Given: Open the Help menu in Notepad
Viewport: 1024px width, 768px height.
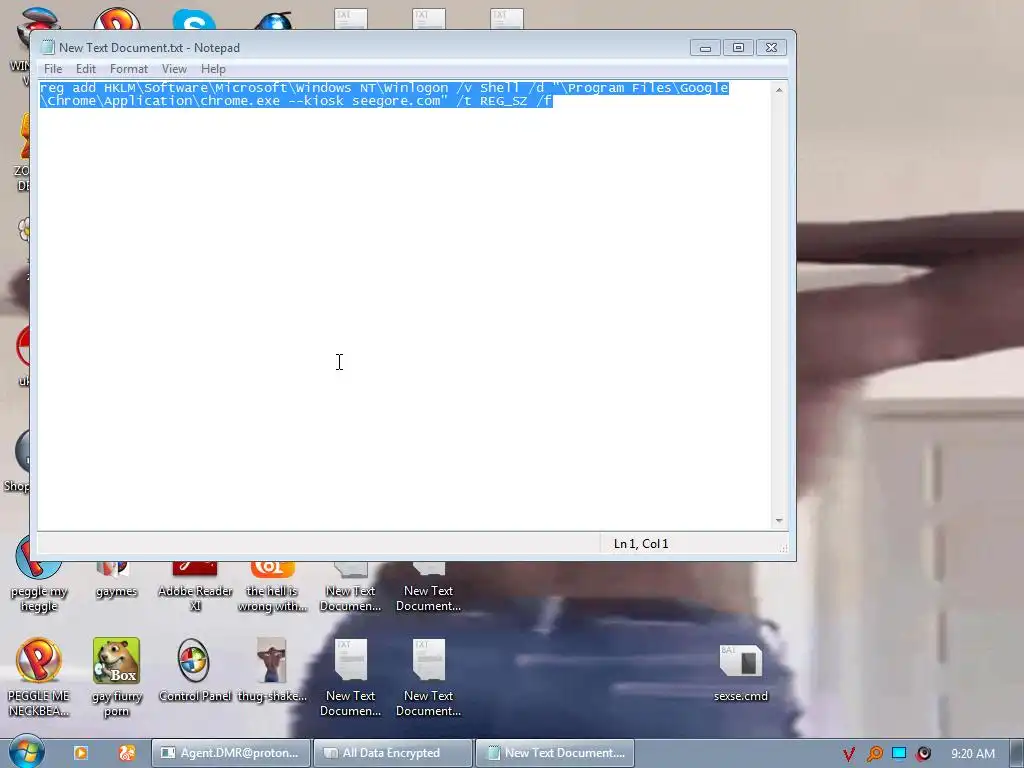Looking at the screenshot, I should point(213,69).
